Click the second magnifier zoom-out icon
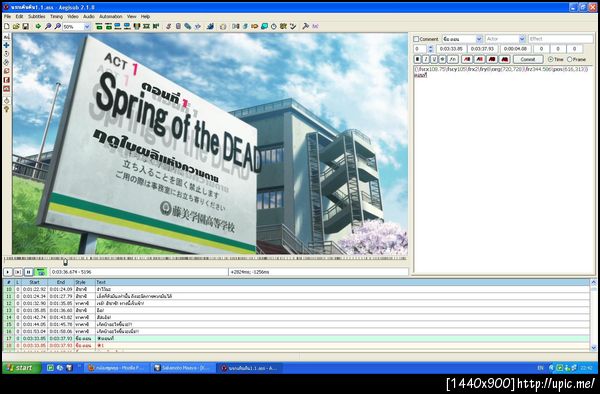The width and height of the screenshot is (600, 394). pyautogui.click(x=57, y=26)
